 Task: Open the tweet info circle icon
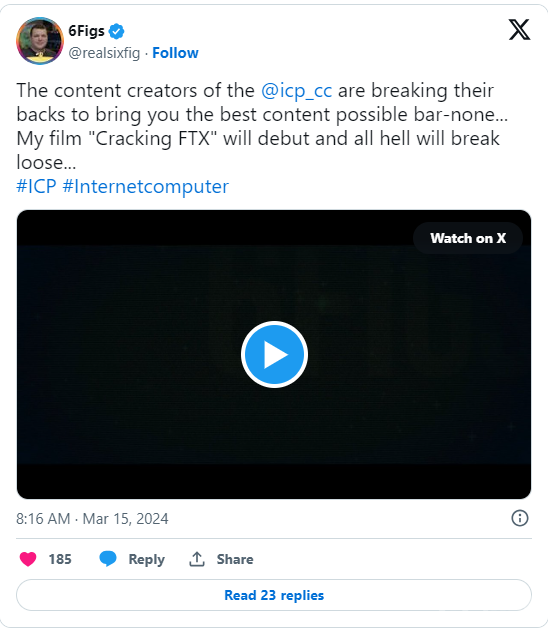(520, 518)
